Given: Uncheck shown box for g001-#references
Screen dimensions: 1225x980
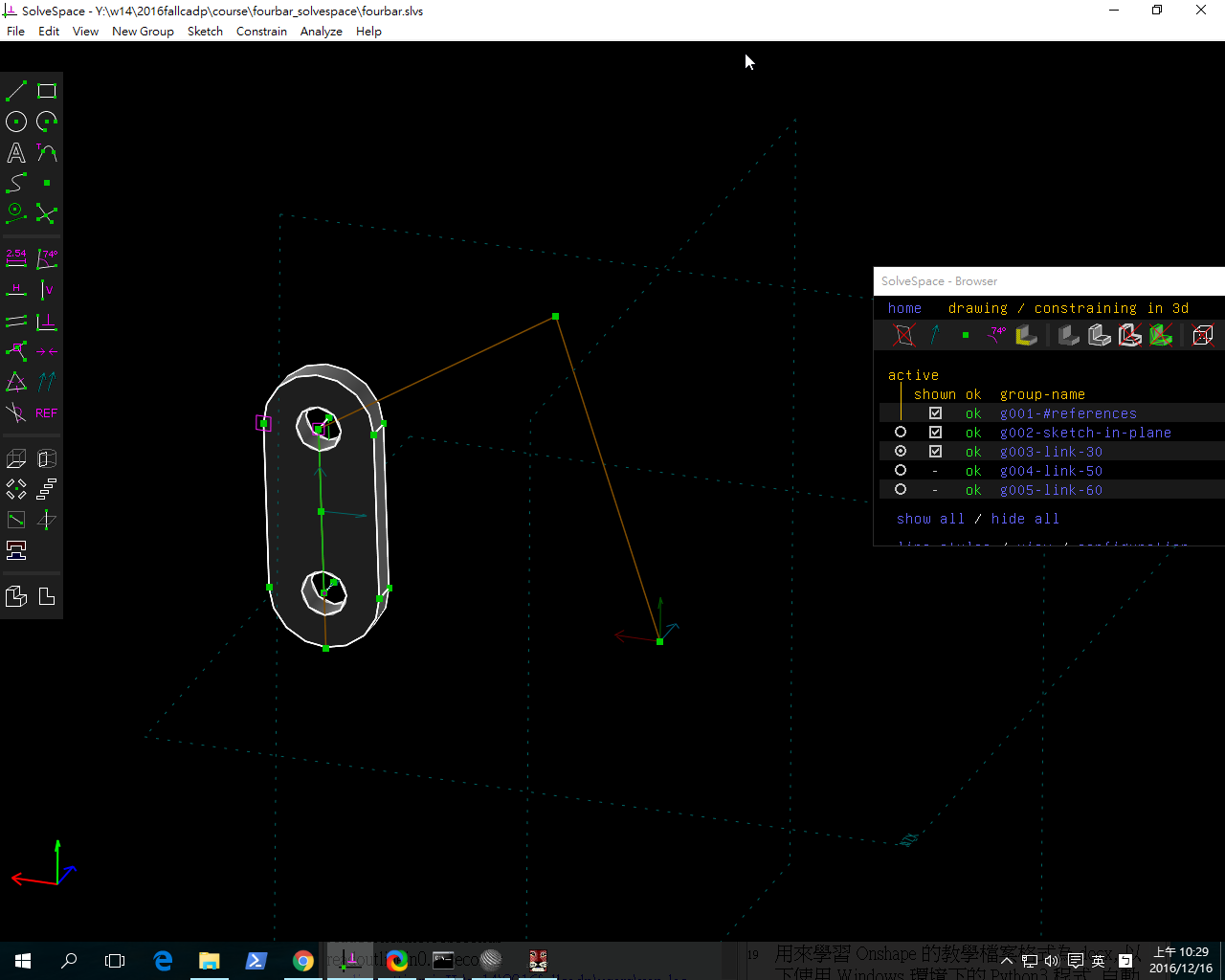Looking at the screenshot, I should click(935, 413).
